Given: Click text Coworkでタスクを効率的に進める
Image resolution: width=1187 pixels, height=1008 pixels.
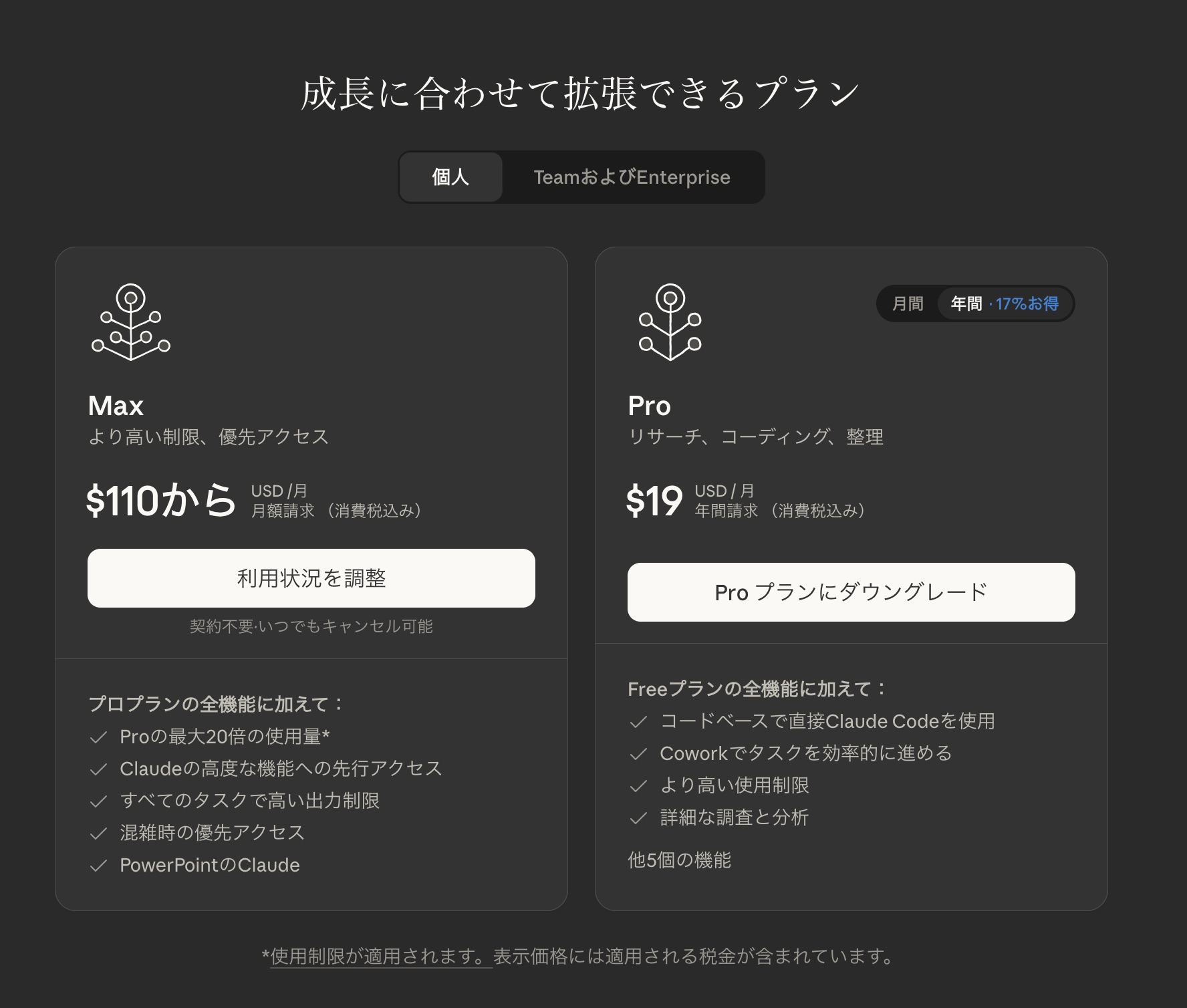Looking at the screenshot, I should coord(806,753).
